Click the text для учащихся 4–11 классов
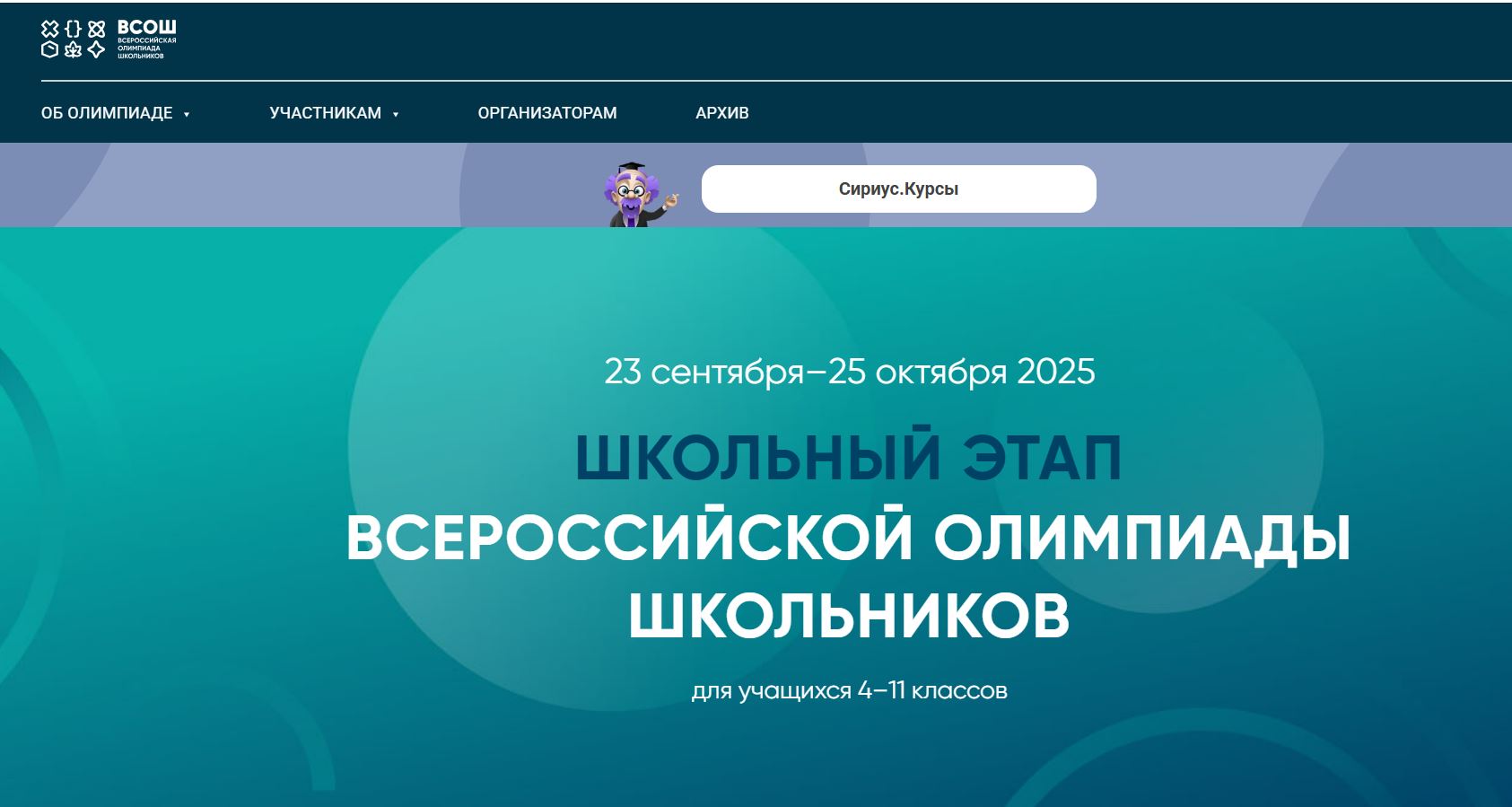The height and width of the screenshot is (807, 1512). point(849,690)
